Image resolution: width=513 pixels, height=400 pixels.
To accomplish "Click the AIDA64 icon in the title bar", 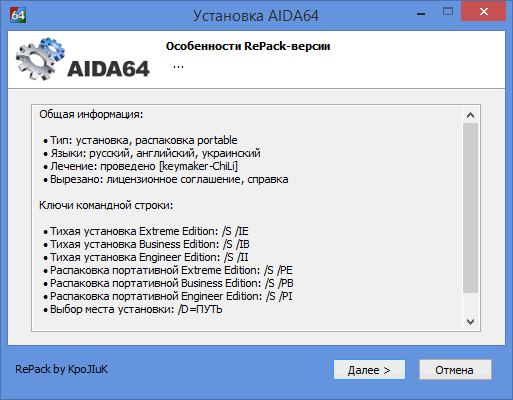I will pos(18,15).
